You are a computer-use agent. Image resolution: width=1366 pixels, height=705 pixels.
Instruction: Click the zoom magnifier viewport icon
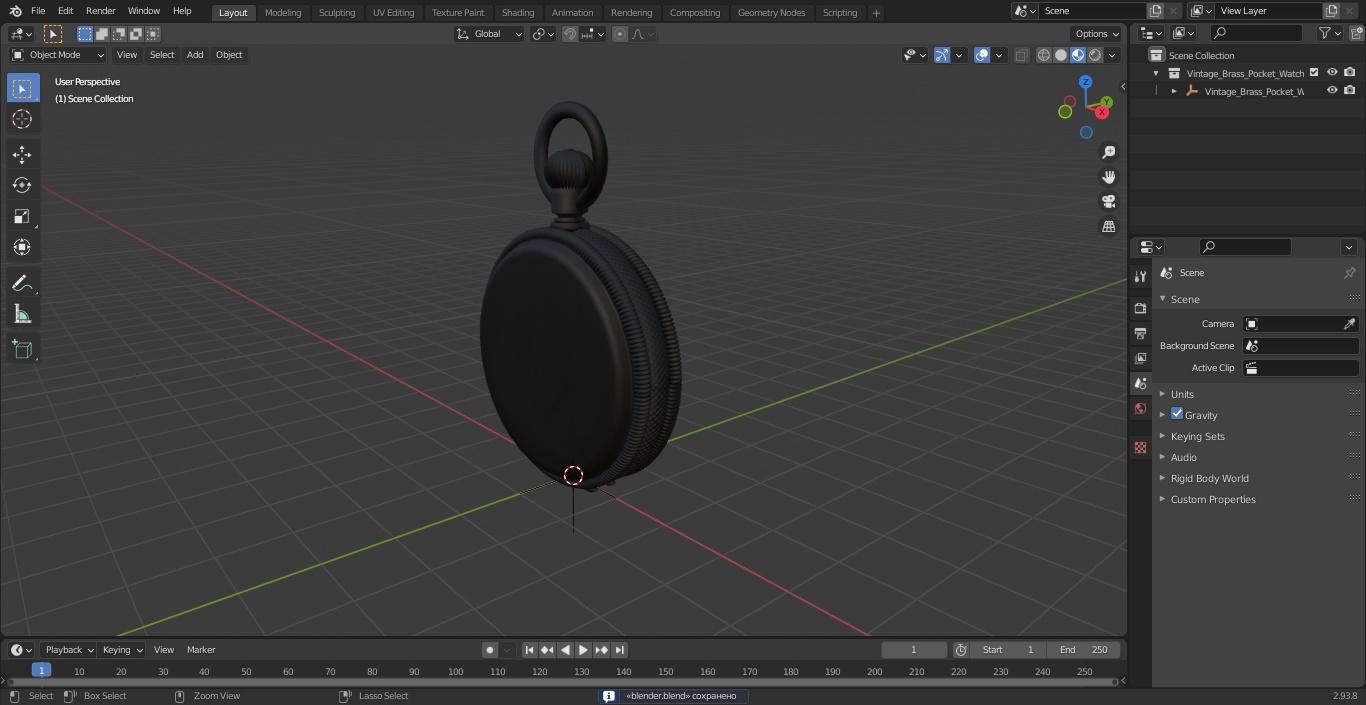click(1108, 152)
